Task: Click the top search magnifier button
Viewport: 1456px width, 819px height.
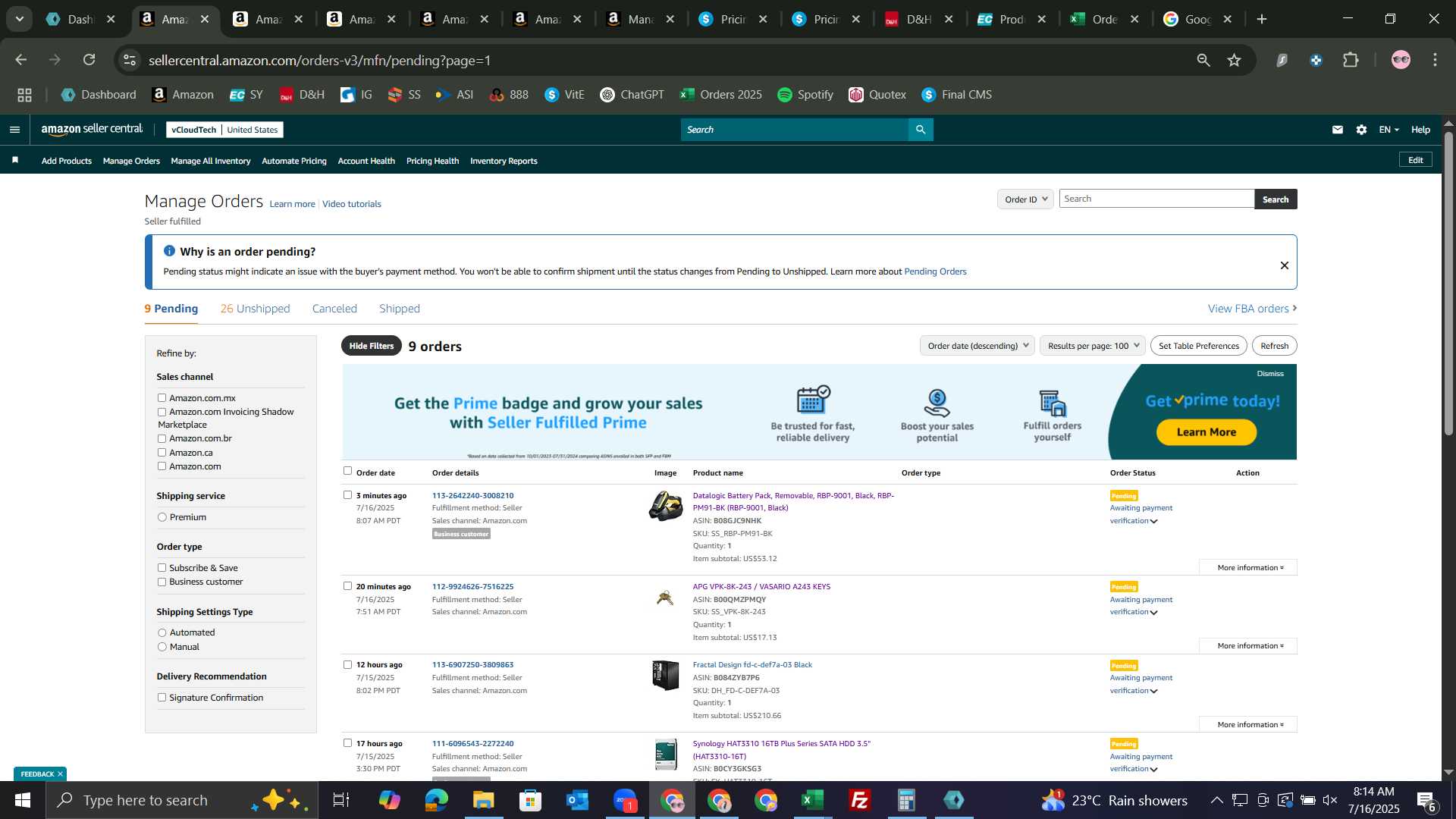Action: [x=921, y=130]
